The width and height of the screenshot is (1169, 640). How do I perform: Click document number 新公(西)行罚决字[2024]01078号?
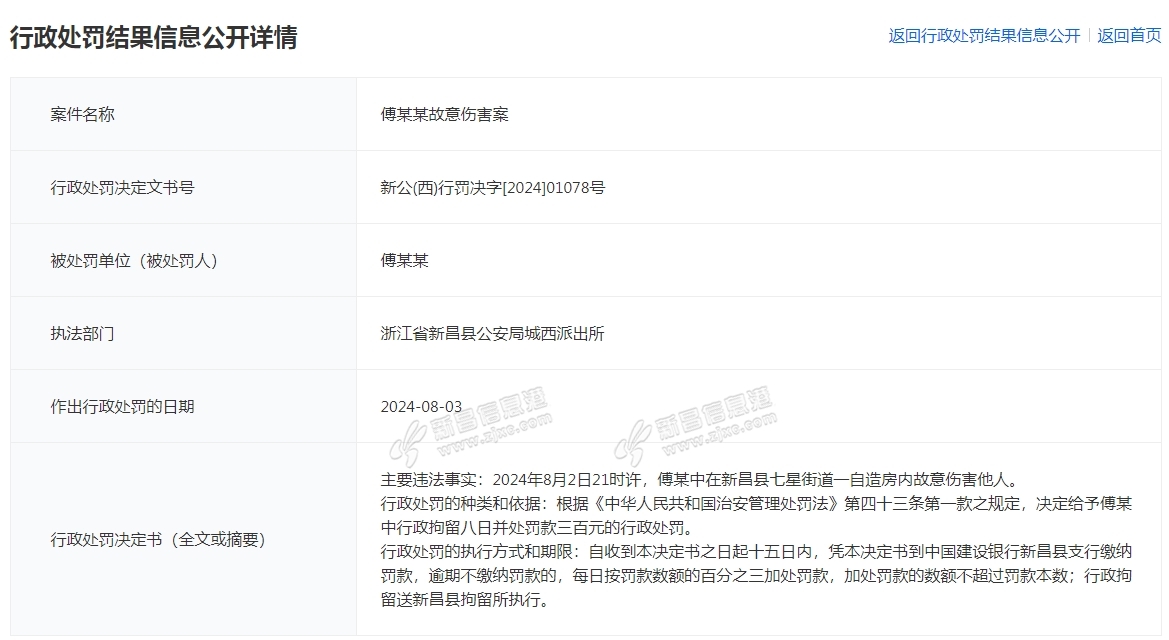(493, 187)
